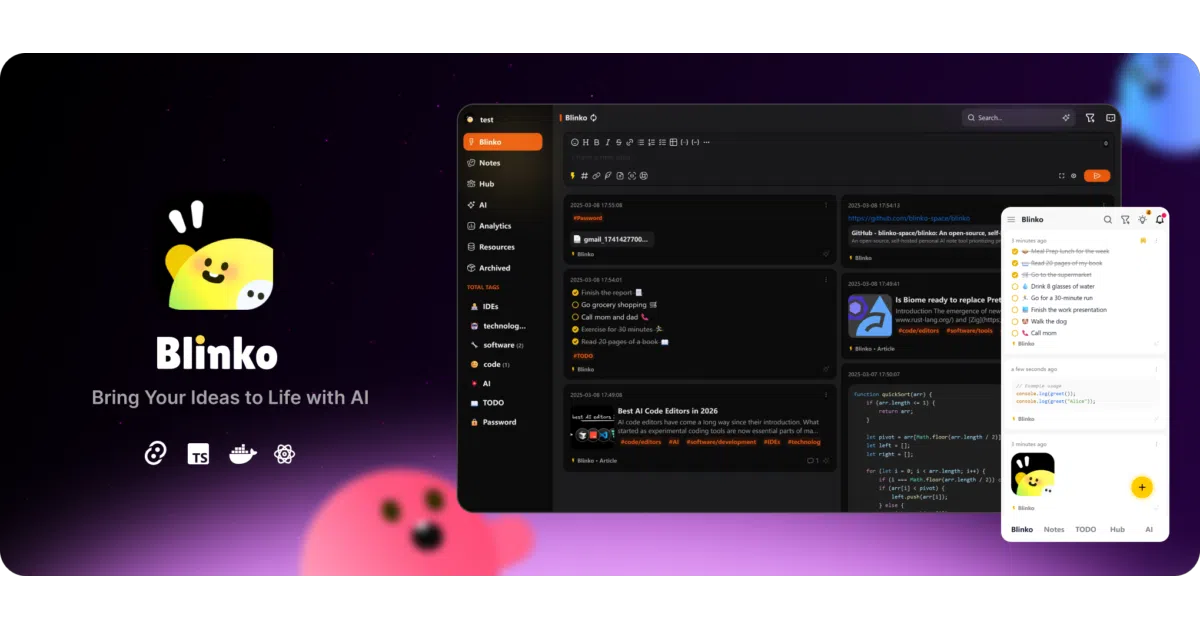Switch to AI tab in mobile window
Screen dimensions: 1200x630
click(1149, 529)
